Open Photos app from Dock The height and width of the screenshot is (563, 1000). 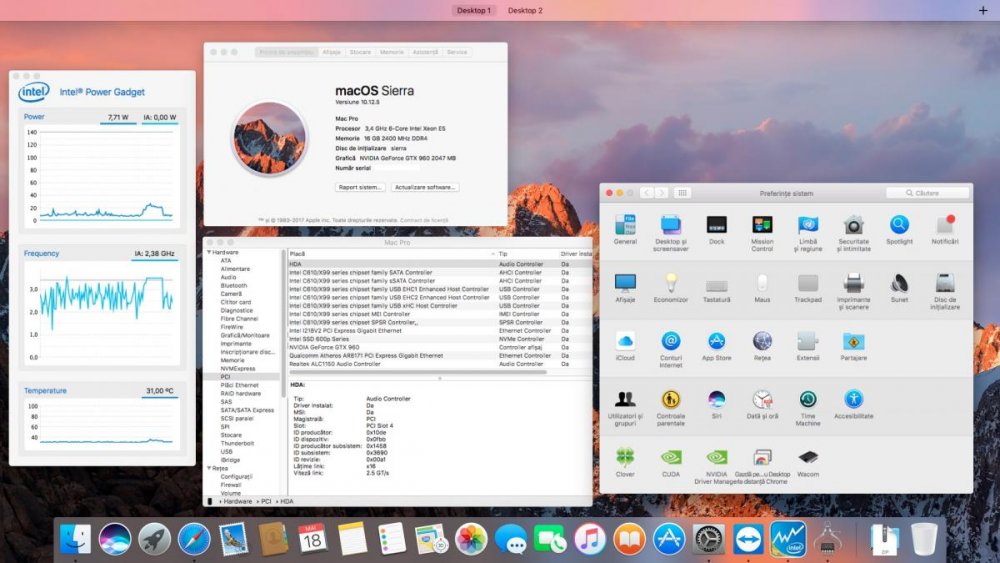click(471, 539)
